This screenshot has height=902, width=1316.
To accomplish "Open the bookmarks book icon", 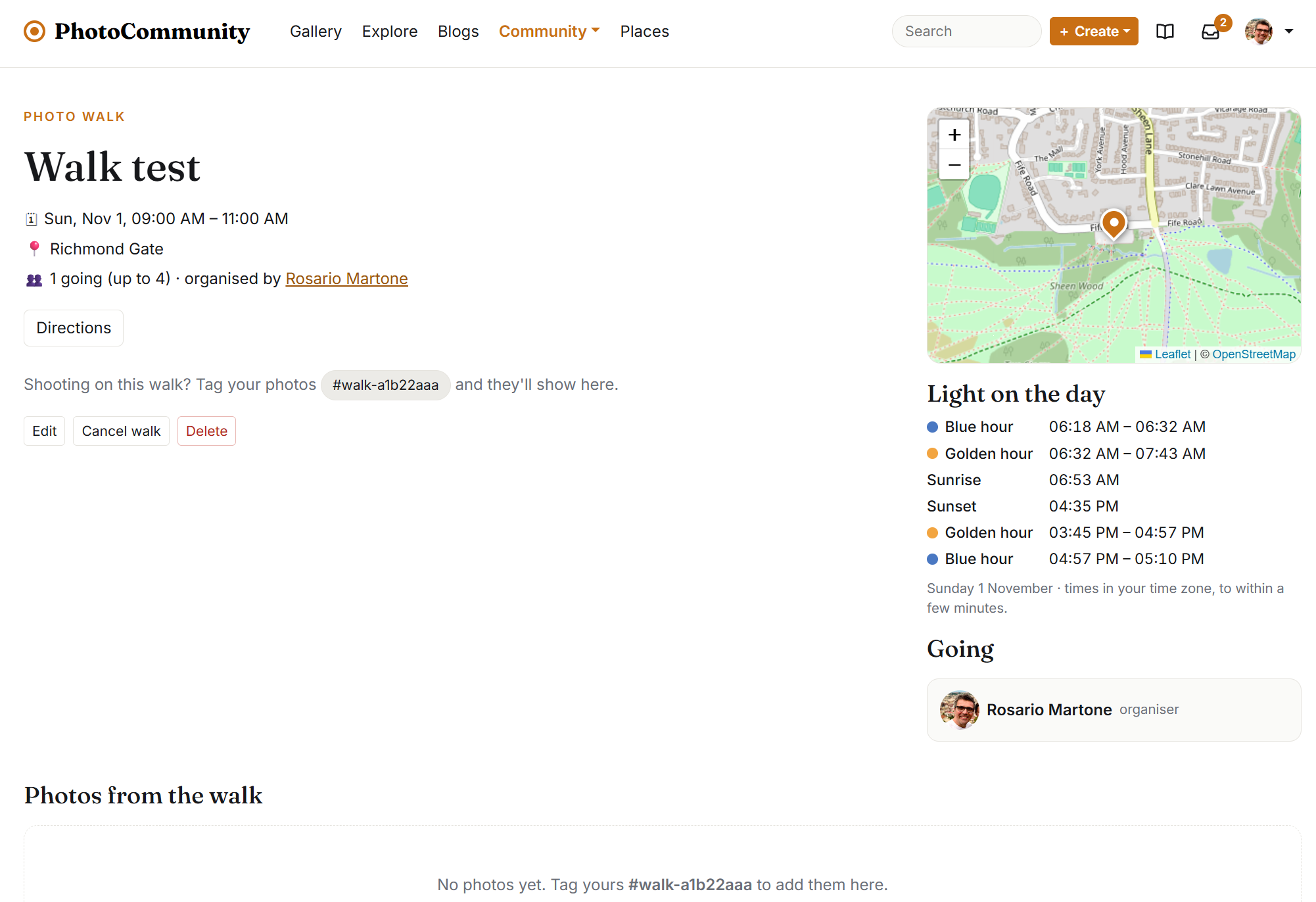I will coord(1165,32).
